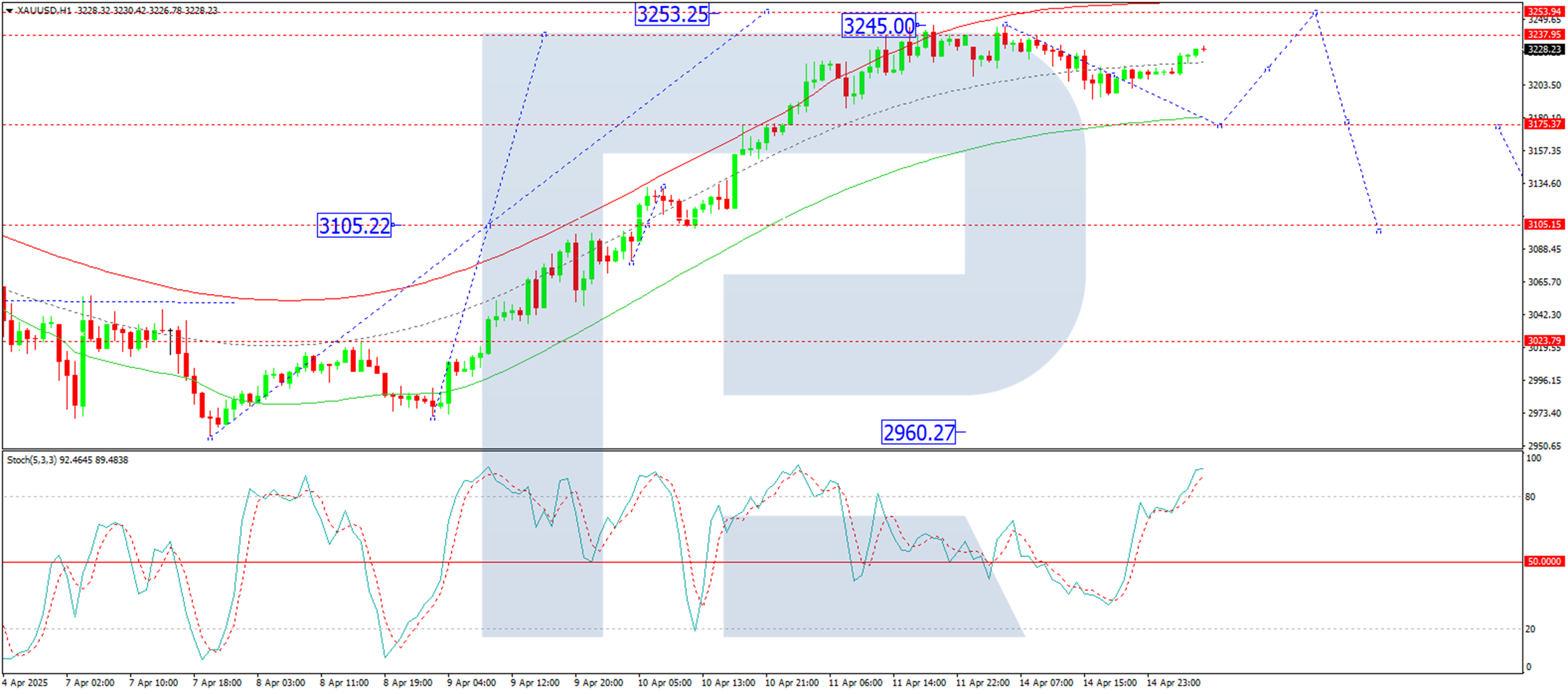Click the red 3175.37 level tag
The height and width of the screenshot is (694, 1568).
(x=1544, y=124)
